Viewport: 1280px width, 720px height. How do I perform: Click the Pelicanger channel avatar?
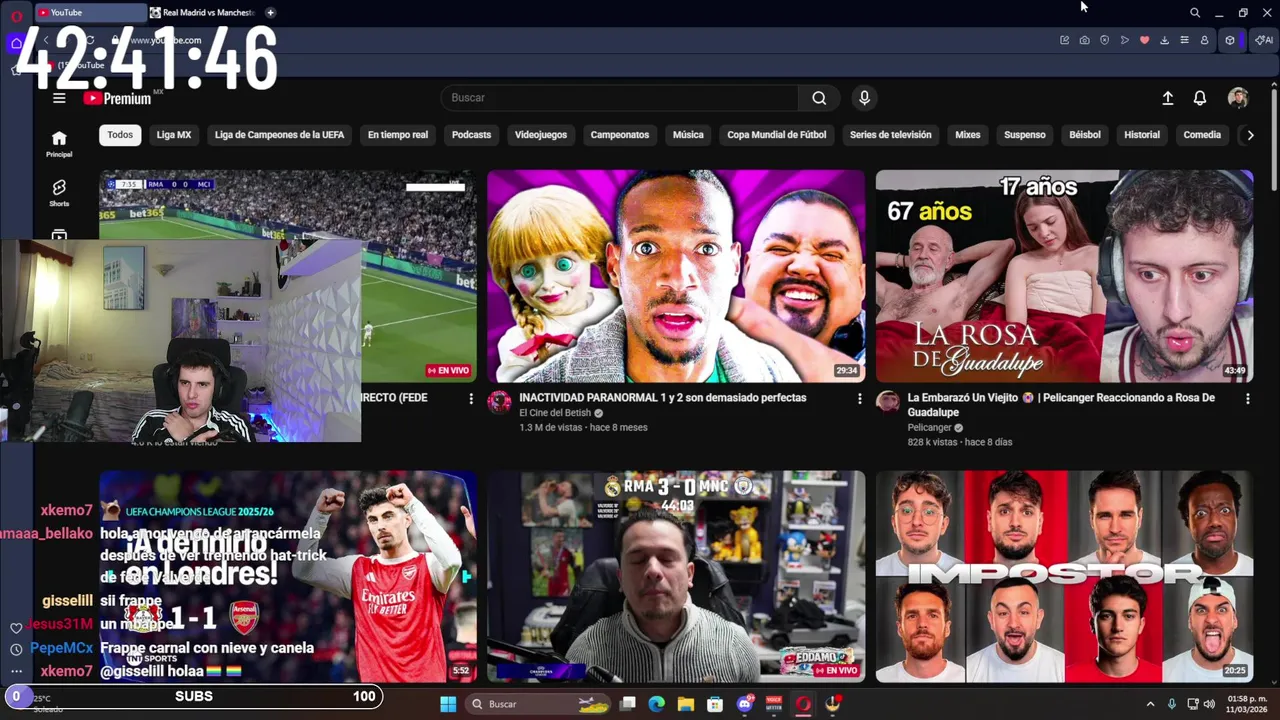[887, 402]
